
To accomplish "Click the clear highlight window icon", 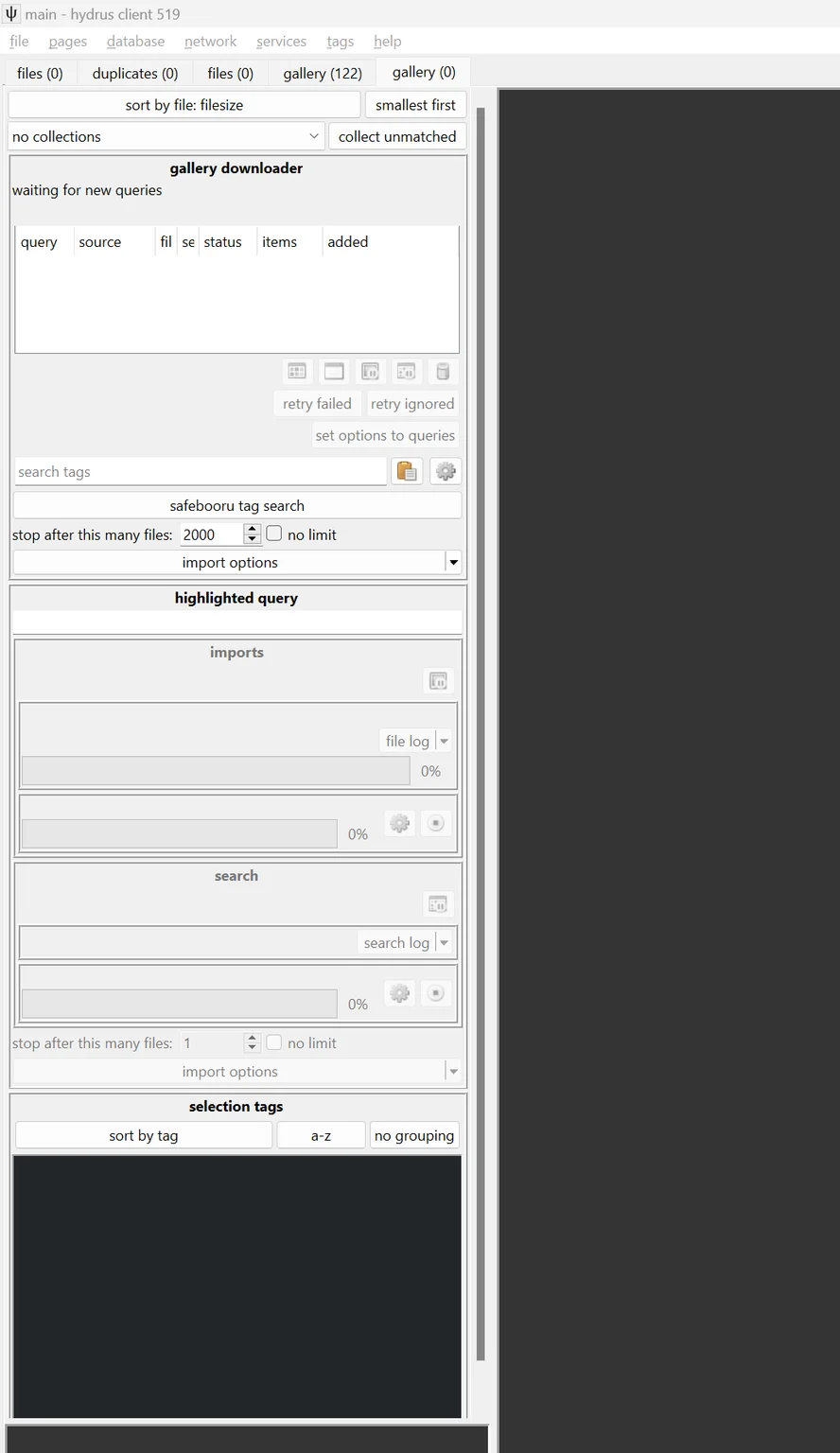I will [334, 371].
